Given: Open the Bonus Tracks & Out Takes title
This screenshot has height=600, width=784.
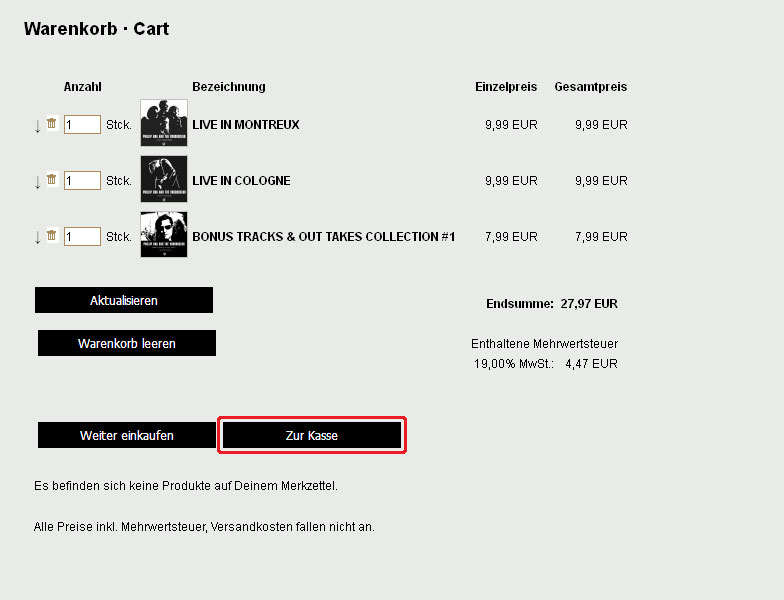Looking at the screenshot, I should pos(323,237).
